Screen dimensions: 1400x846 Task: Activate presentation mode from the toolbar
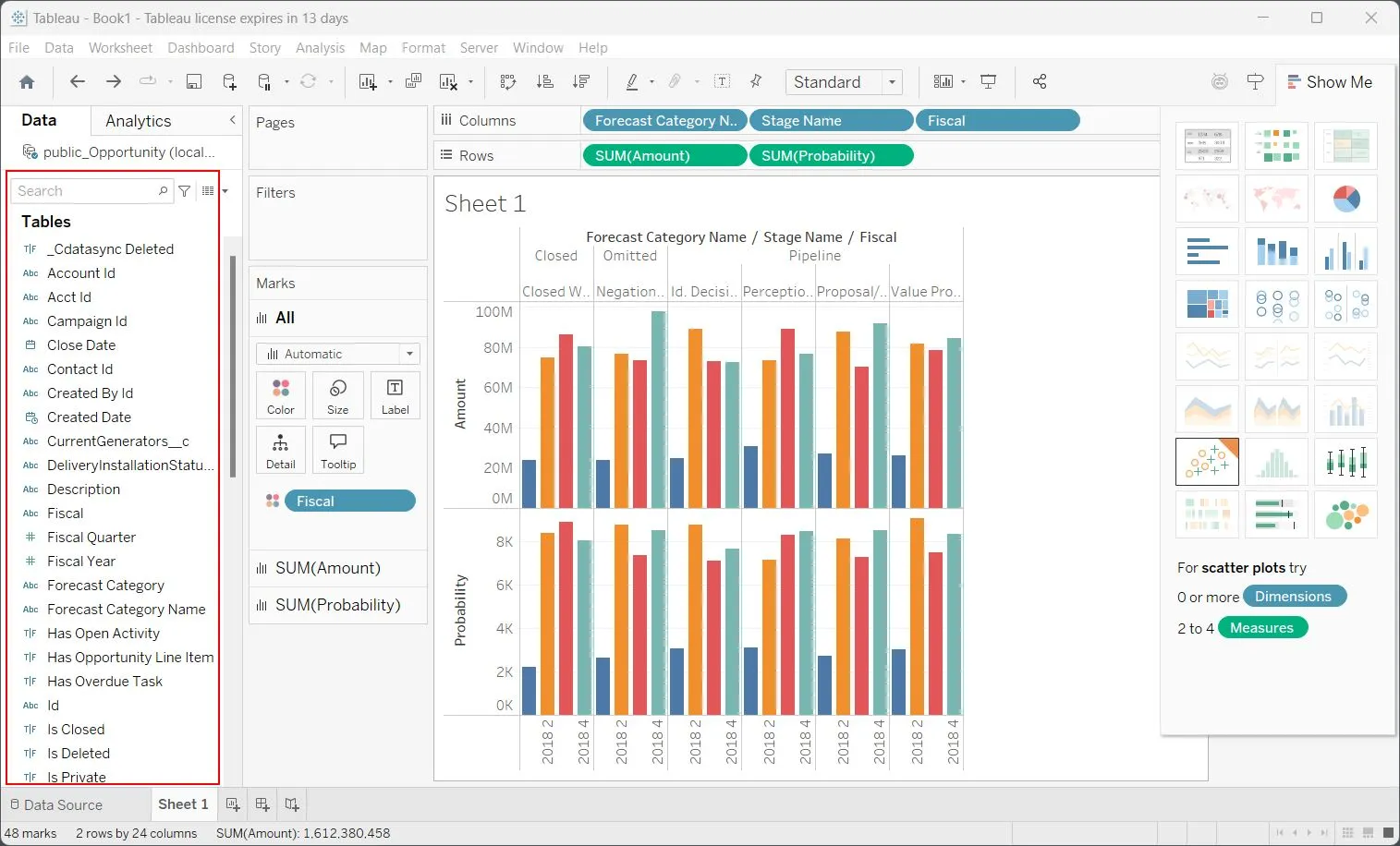coord(989,81)
